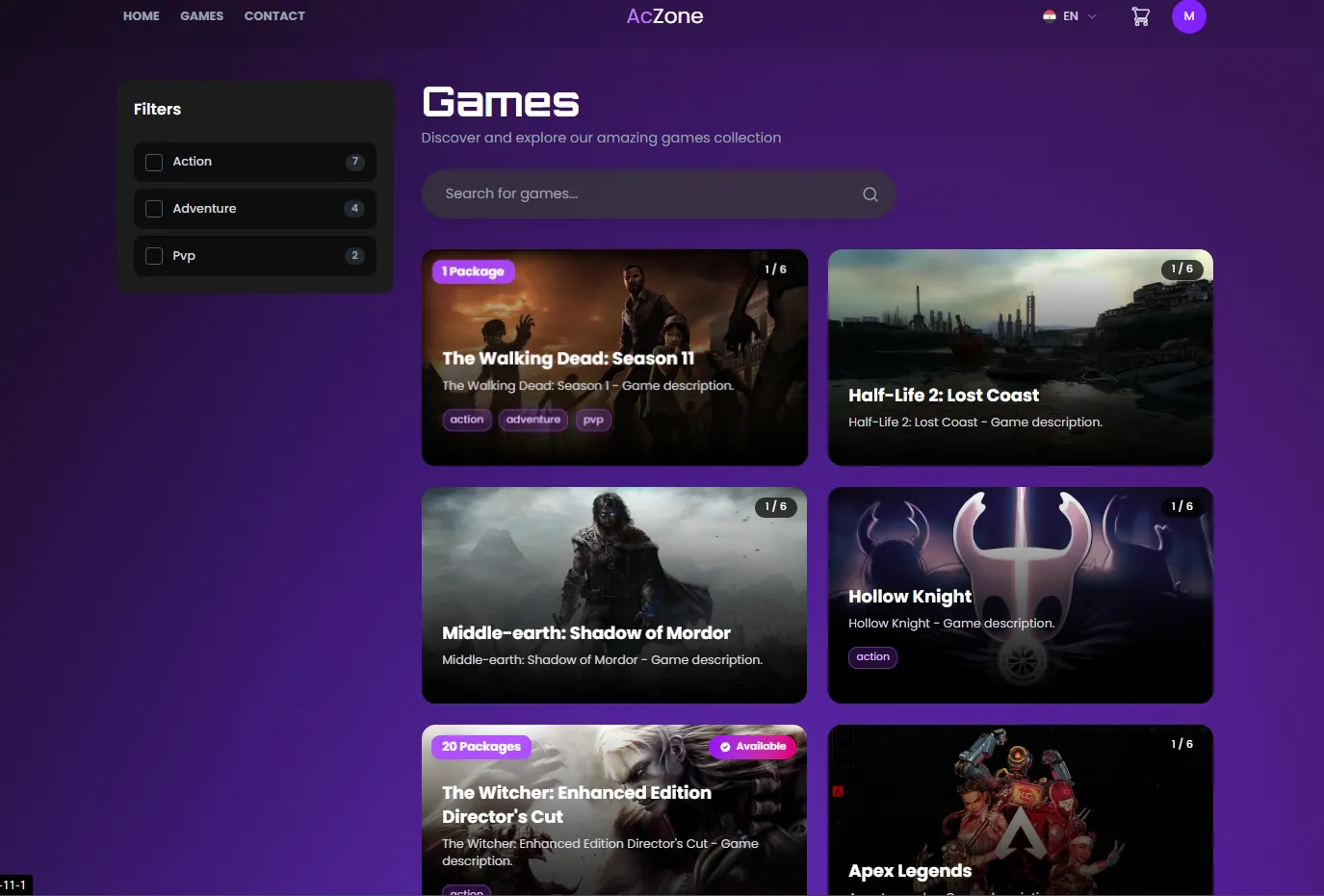
Task: Click the action tag on Hollow Knight
Action: 872,657
